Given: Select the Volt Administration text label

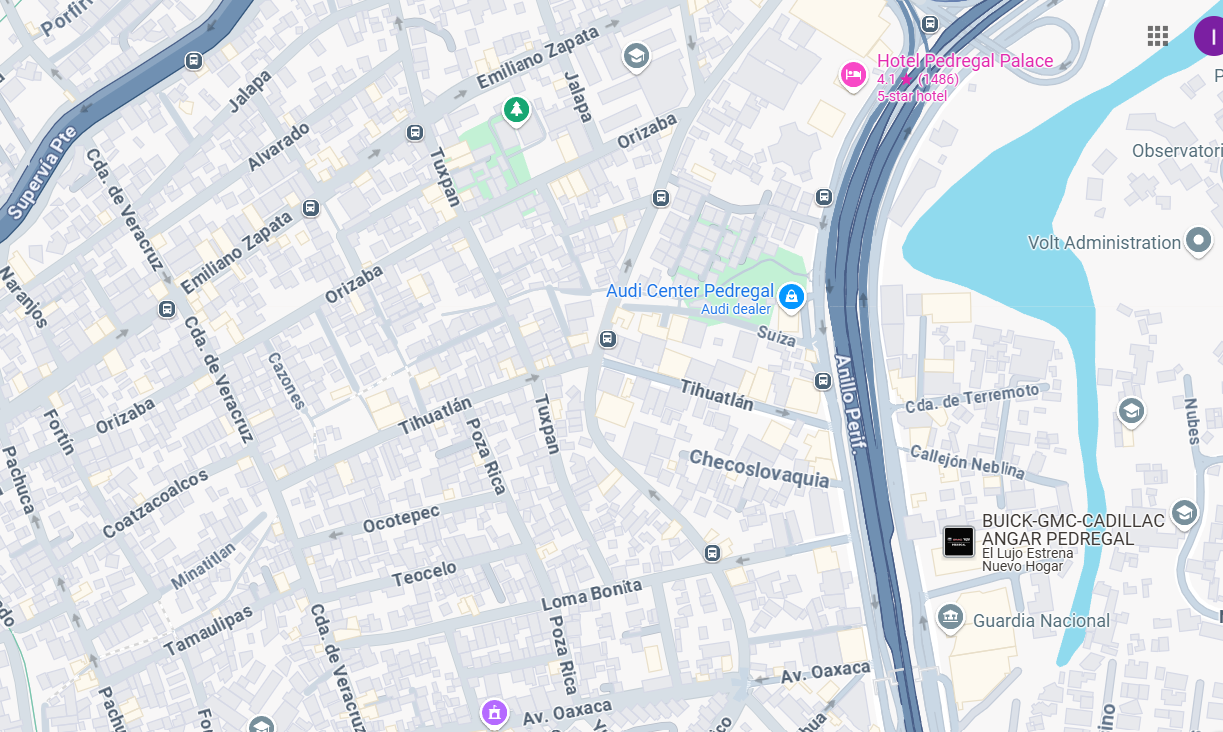Looking at the screenshot, I should point(1104,243).
